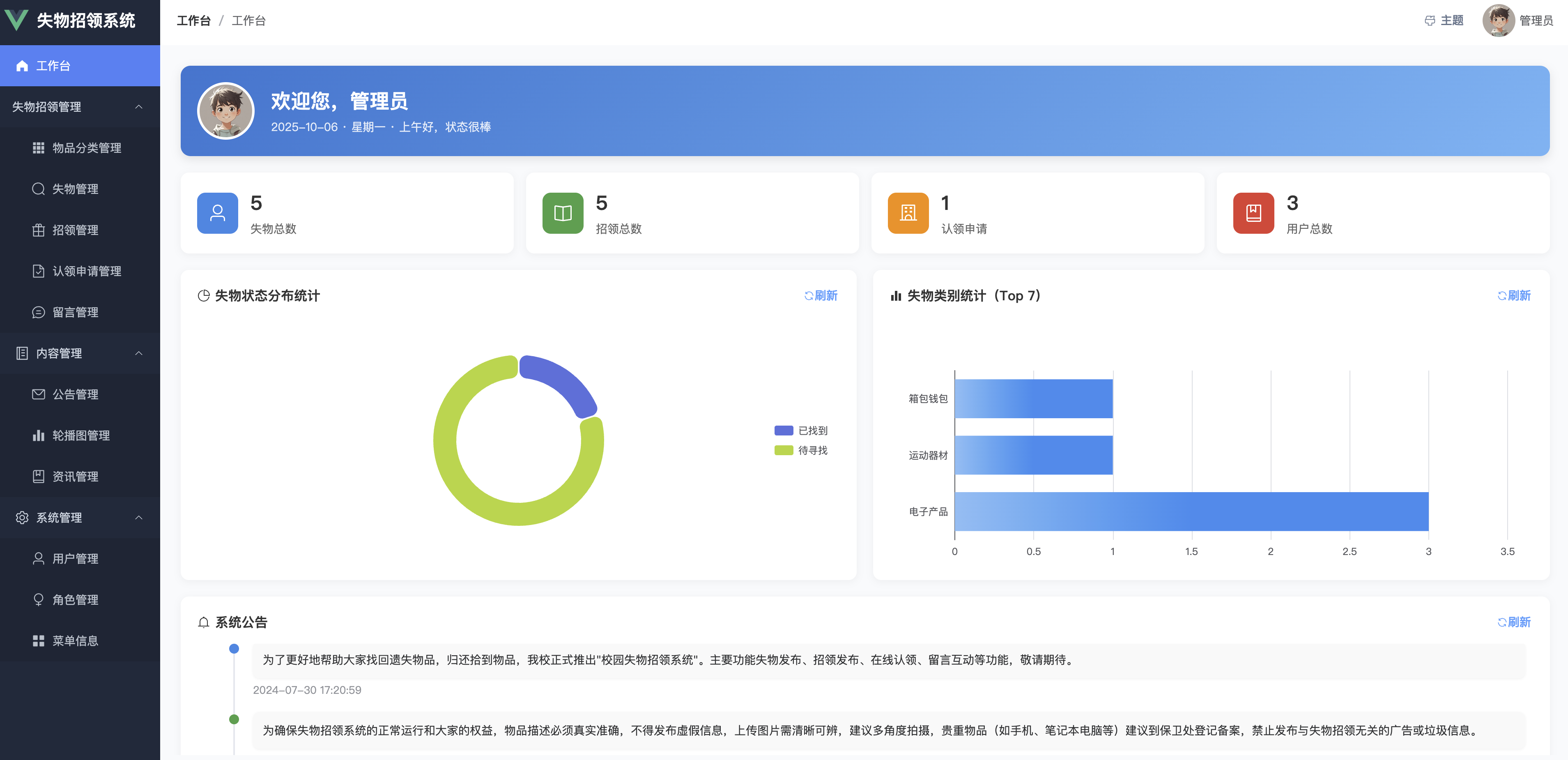
Task: Open 物品分类管理 in the sidebar
Action: [x=86, y=148]
